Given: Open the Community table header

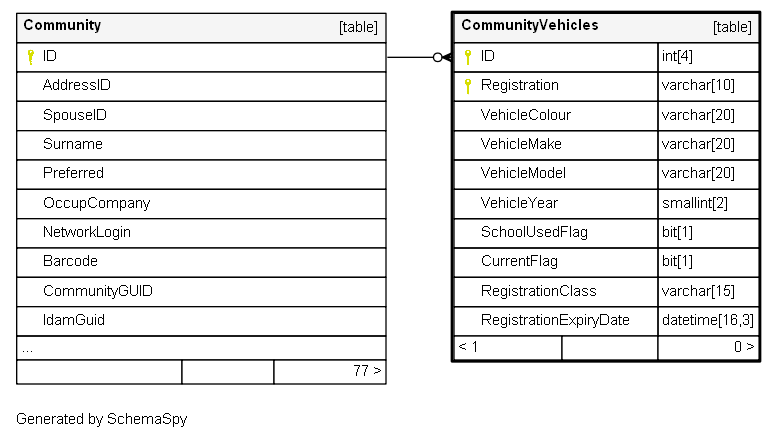Looking at the screenshot, I should (201, 27).
